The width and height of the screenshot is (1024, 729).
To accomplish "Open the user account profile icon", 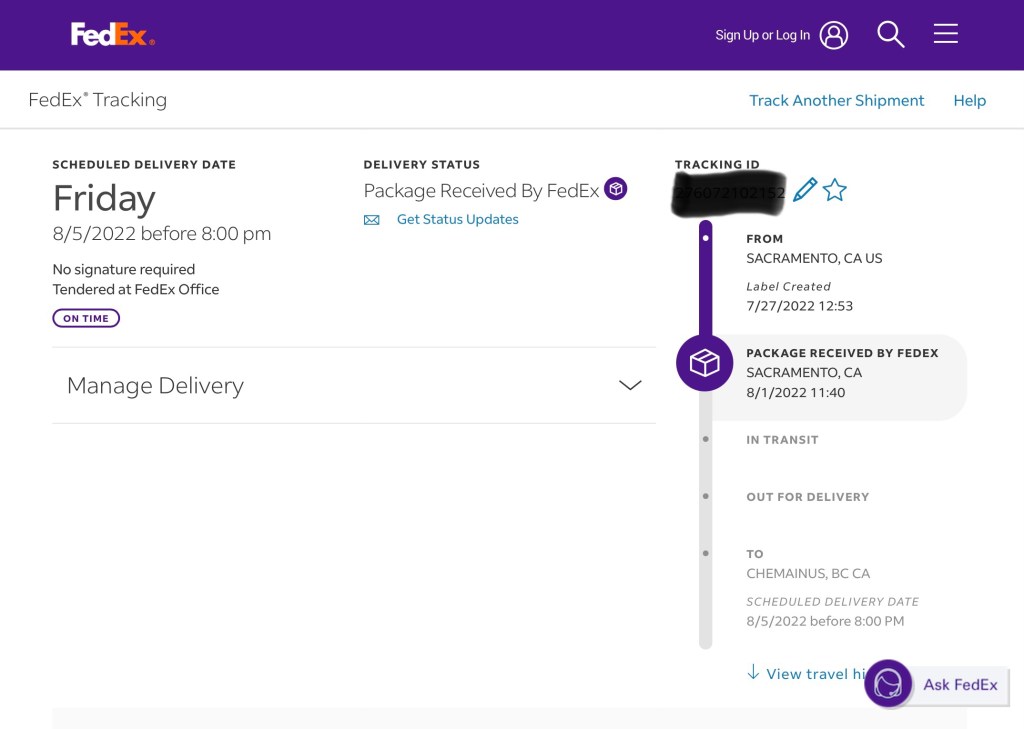I will click(x=833, y=35).
